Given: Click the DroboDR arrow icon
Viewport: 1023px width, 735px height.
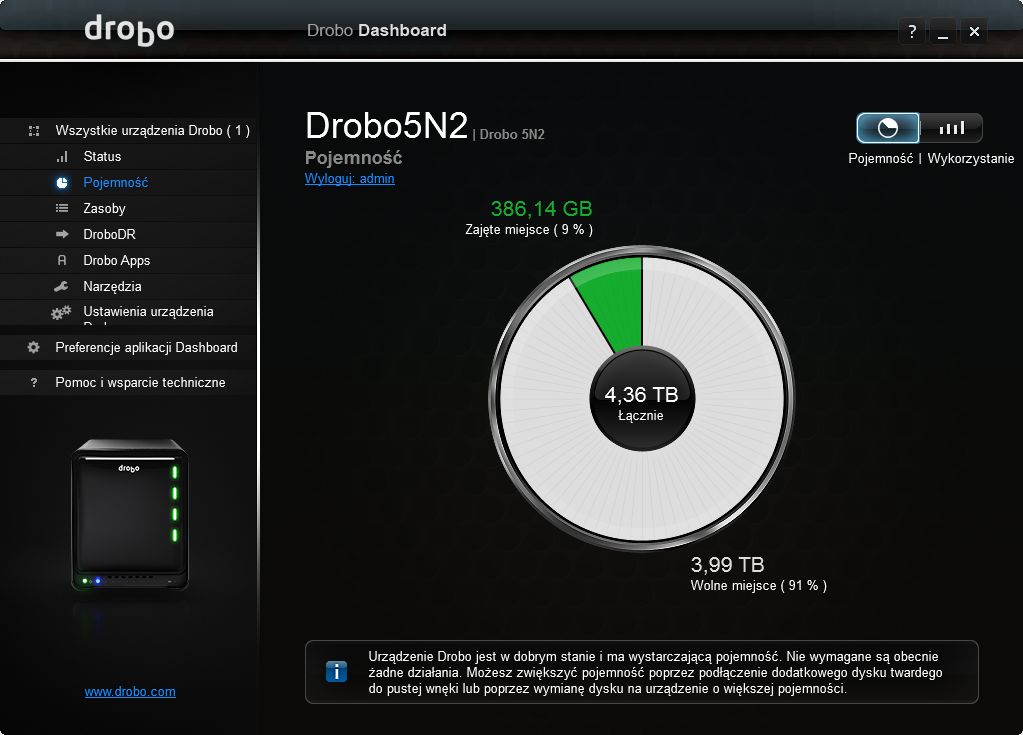Looking at the screenshot, I should coord(62,233).
